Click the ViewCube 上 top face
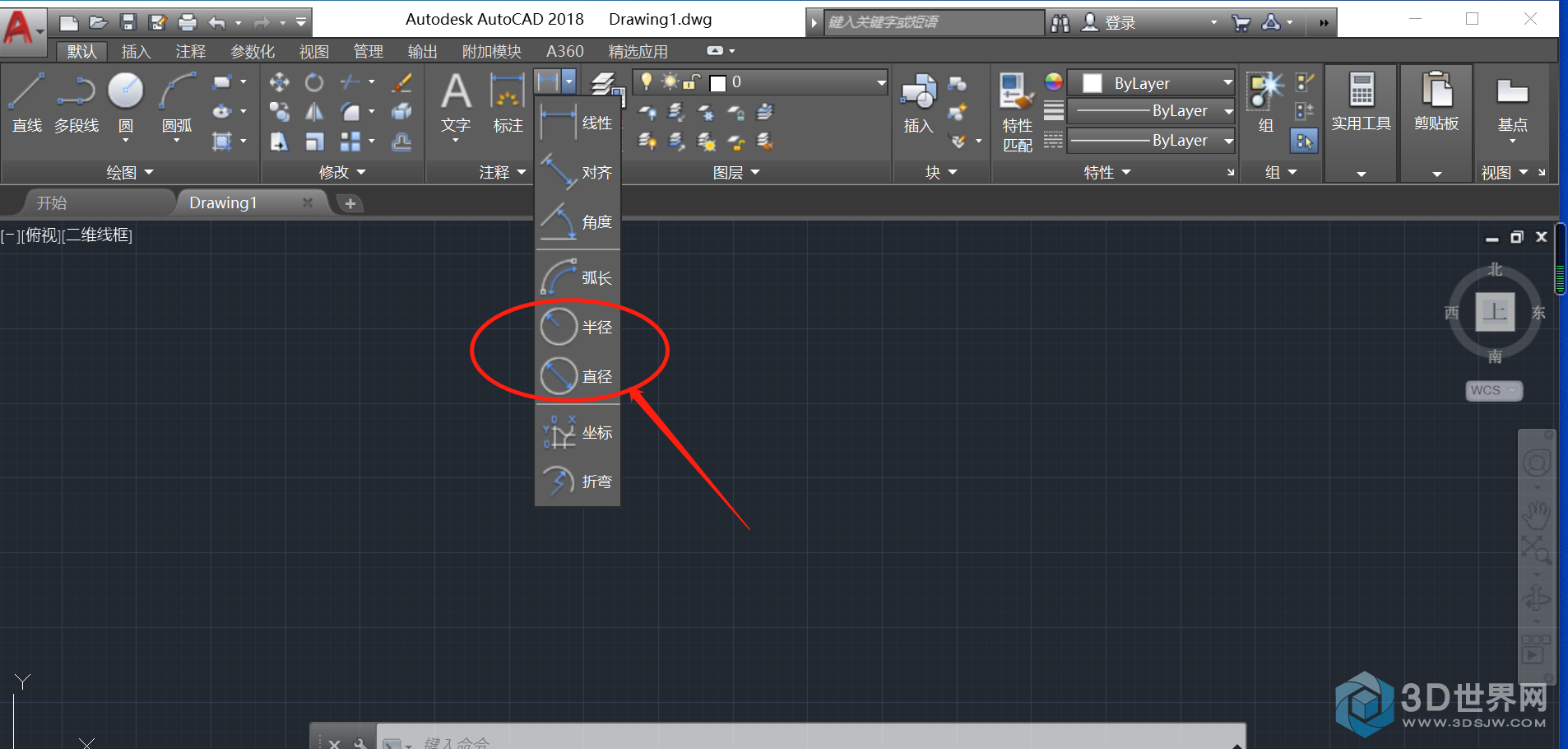The height and width of the screenshot is (749, 1568). pyautogui.click(x=1495, y=312)
